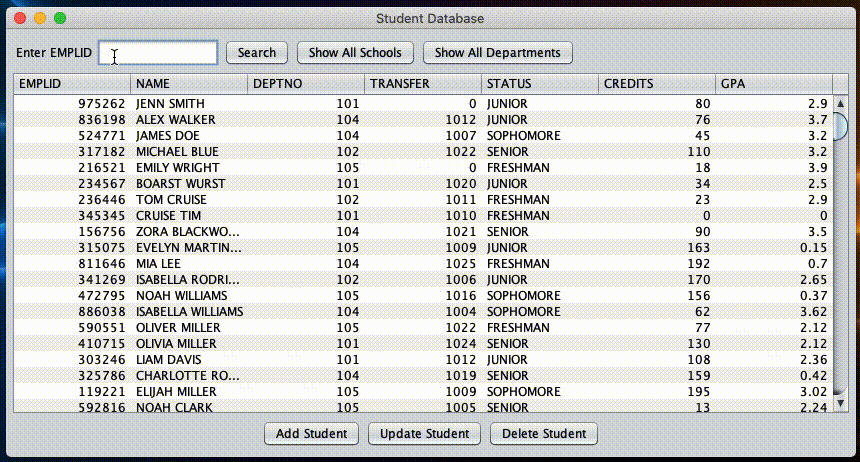Select the ISABELLA WILLIAMS name cell
This screenshot has height=462, width=860.
click(x=189, y=312)
